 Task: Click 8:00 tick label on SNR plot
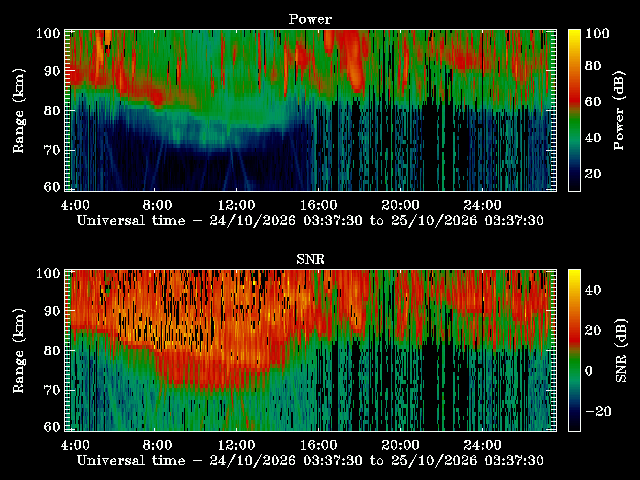click(x=157, y=445)
